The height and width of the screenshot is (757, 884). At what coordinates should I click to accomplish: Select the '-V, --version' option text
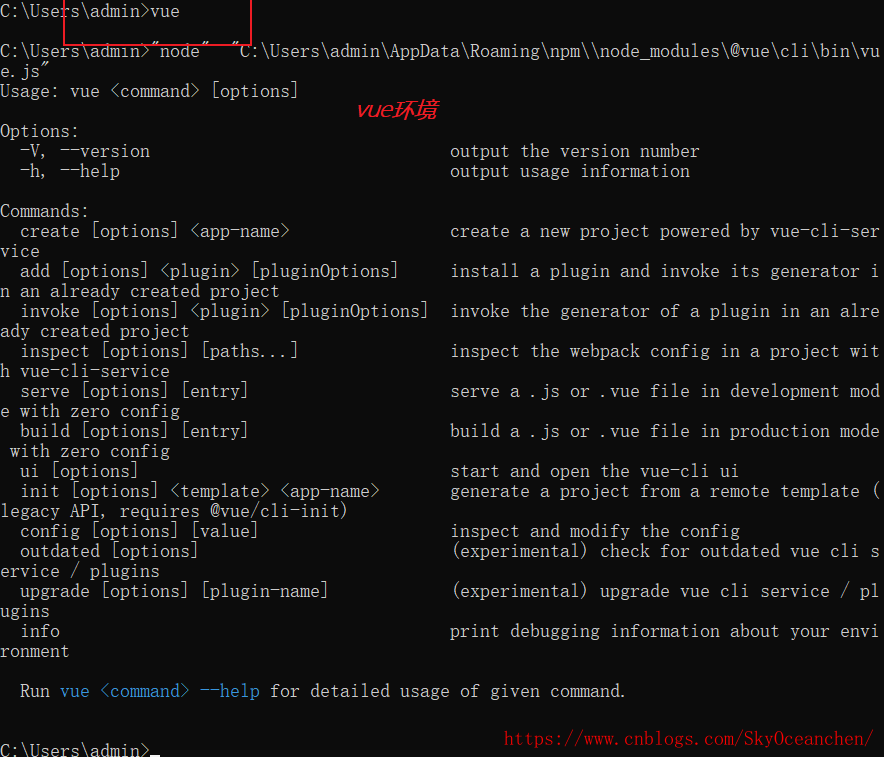click(x=85, y=151)
